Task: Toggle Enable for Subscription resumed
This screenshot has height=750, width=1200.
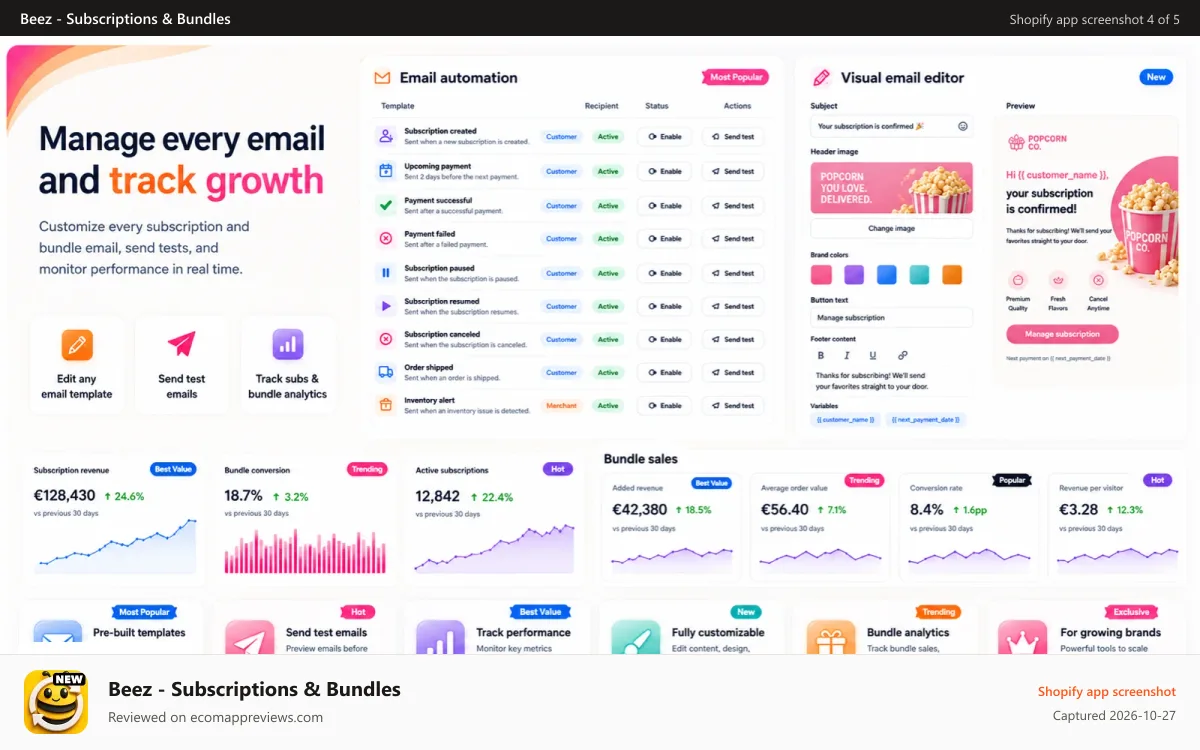Action: (x=665, y=306)
